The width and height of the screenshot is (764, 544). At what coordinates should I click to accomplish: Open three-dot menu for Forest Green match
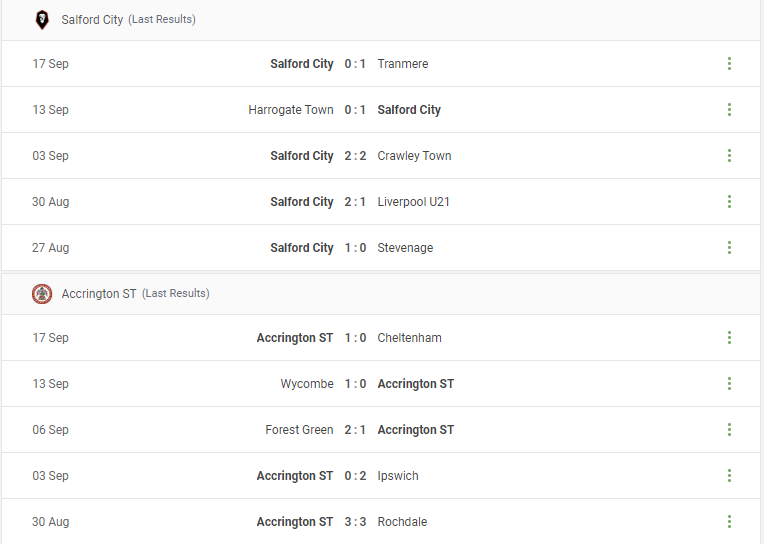[729, 430]
